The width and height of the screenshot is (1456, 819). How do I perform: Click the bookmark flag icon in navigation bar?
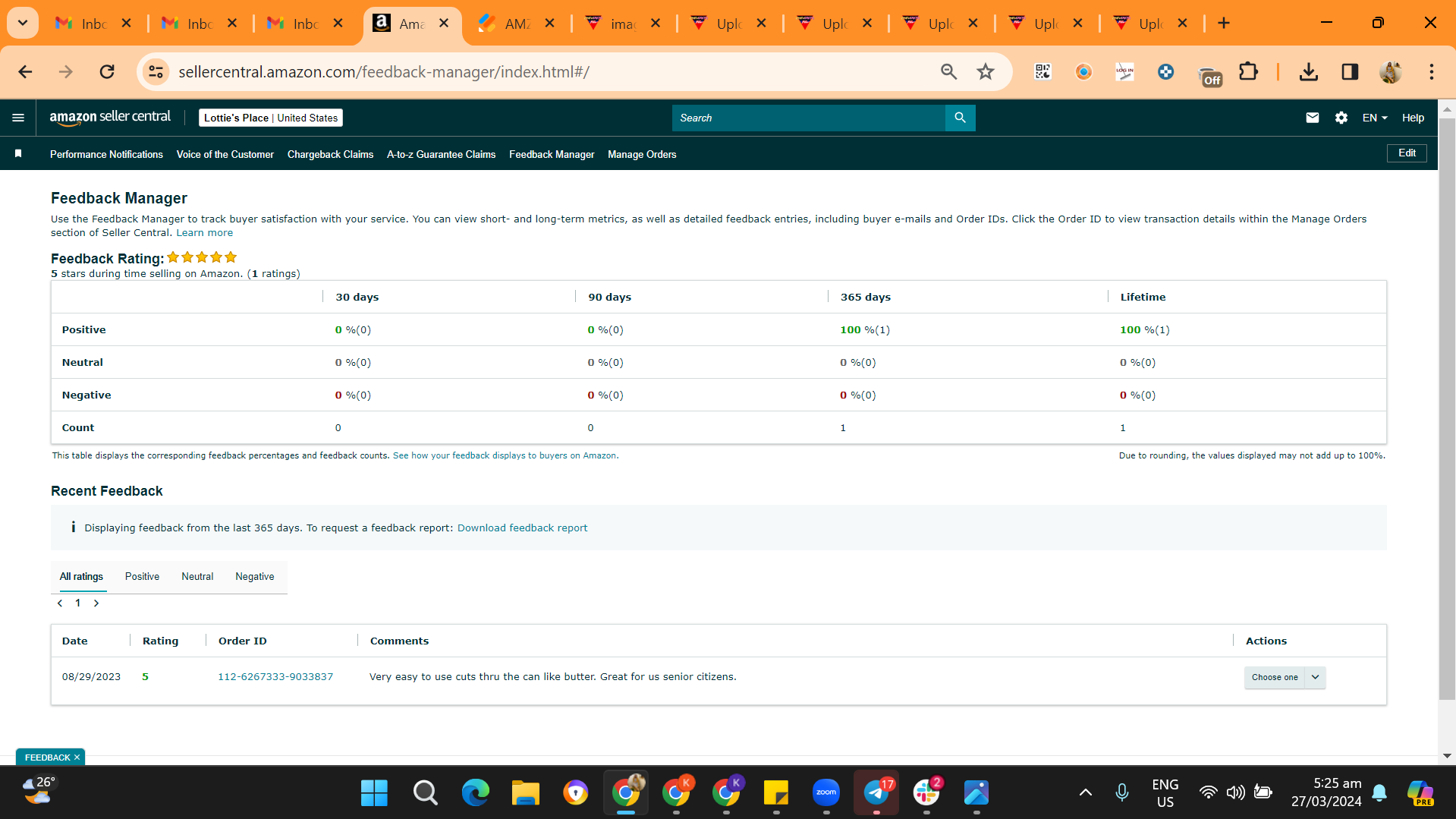(x=18, y=154)
